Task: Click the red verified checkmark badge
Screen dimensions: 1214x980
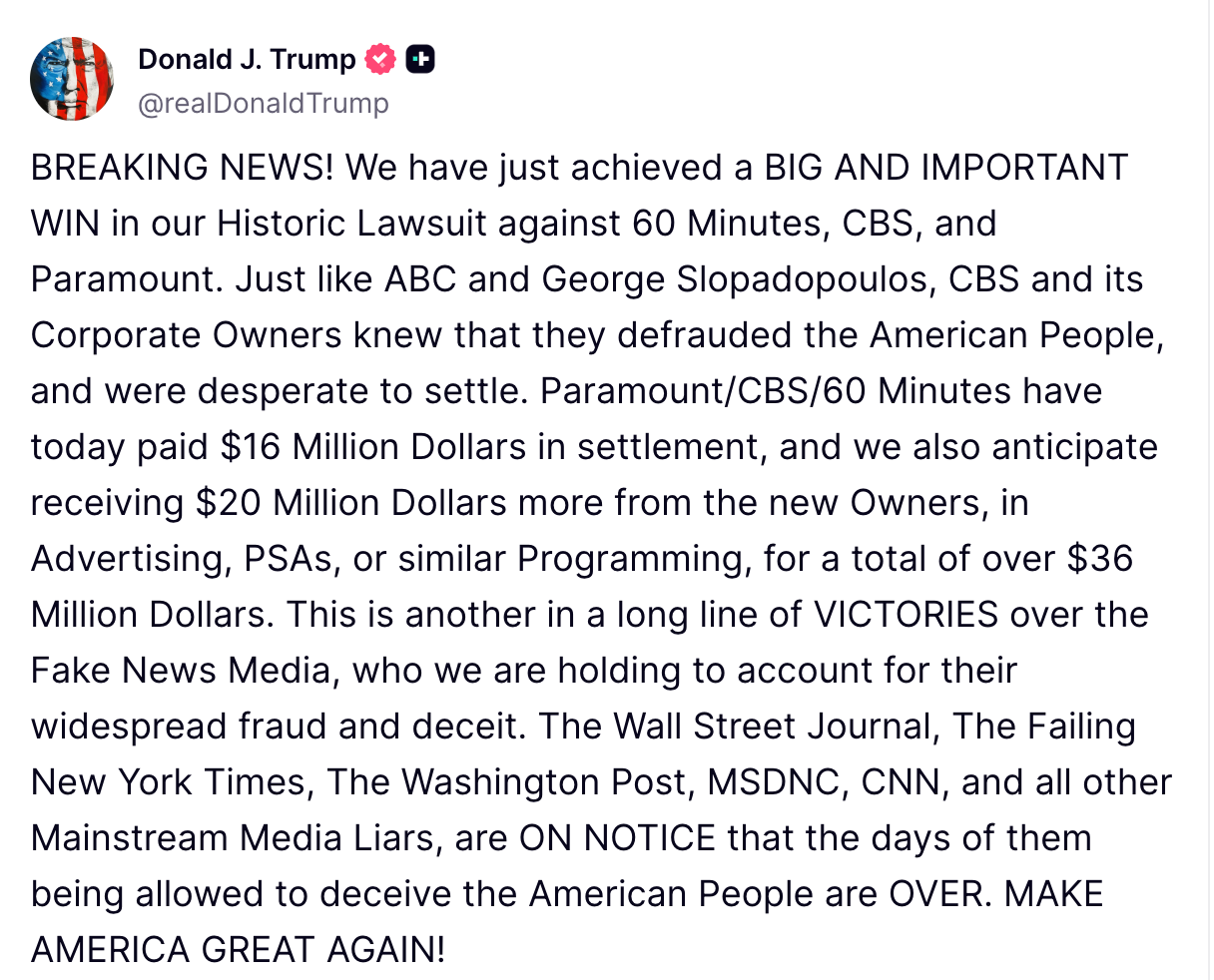Action: pos(380,60)
